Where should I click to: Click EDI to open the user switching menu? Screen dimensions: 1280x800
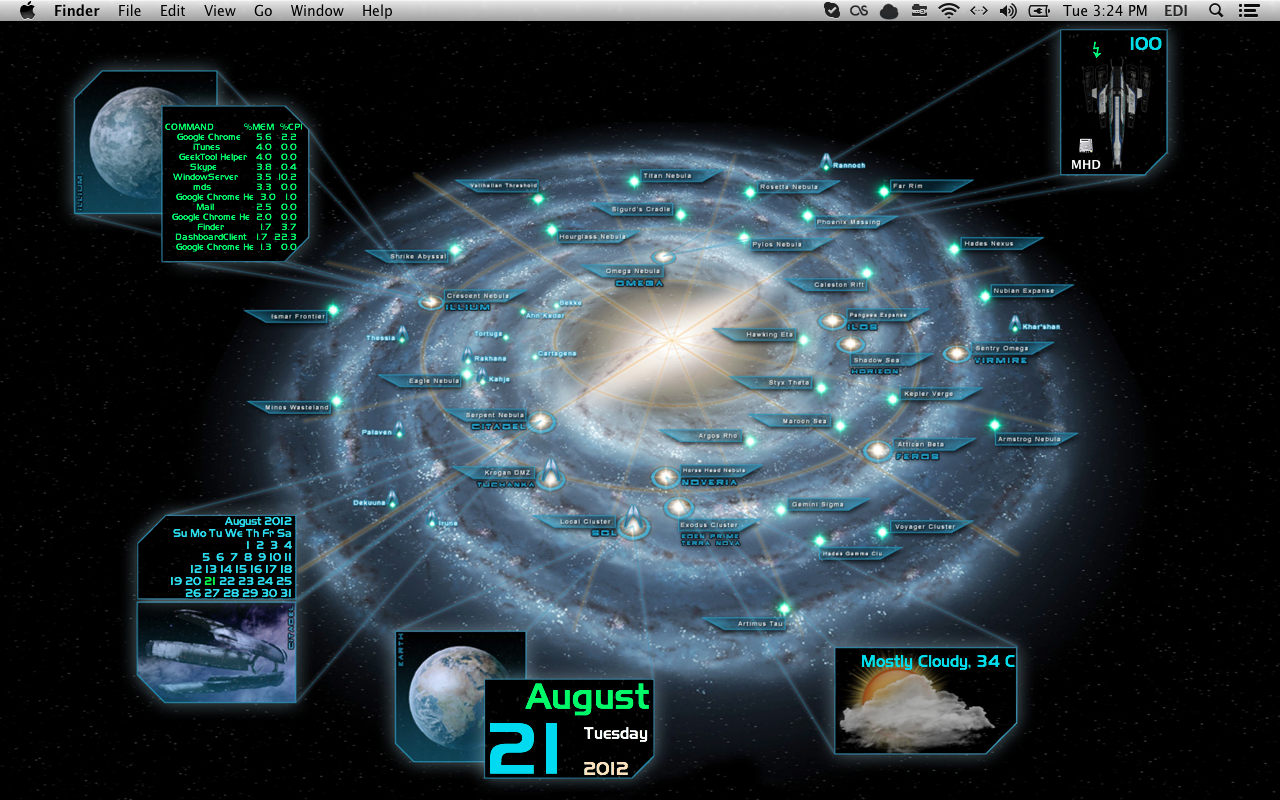point(1176,10)
